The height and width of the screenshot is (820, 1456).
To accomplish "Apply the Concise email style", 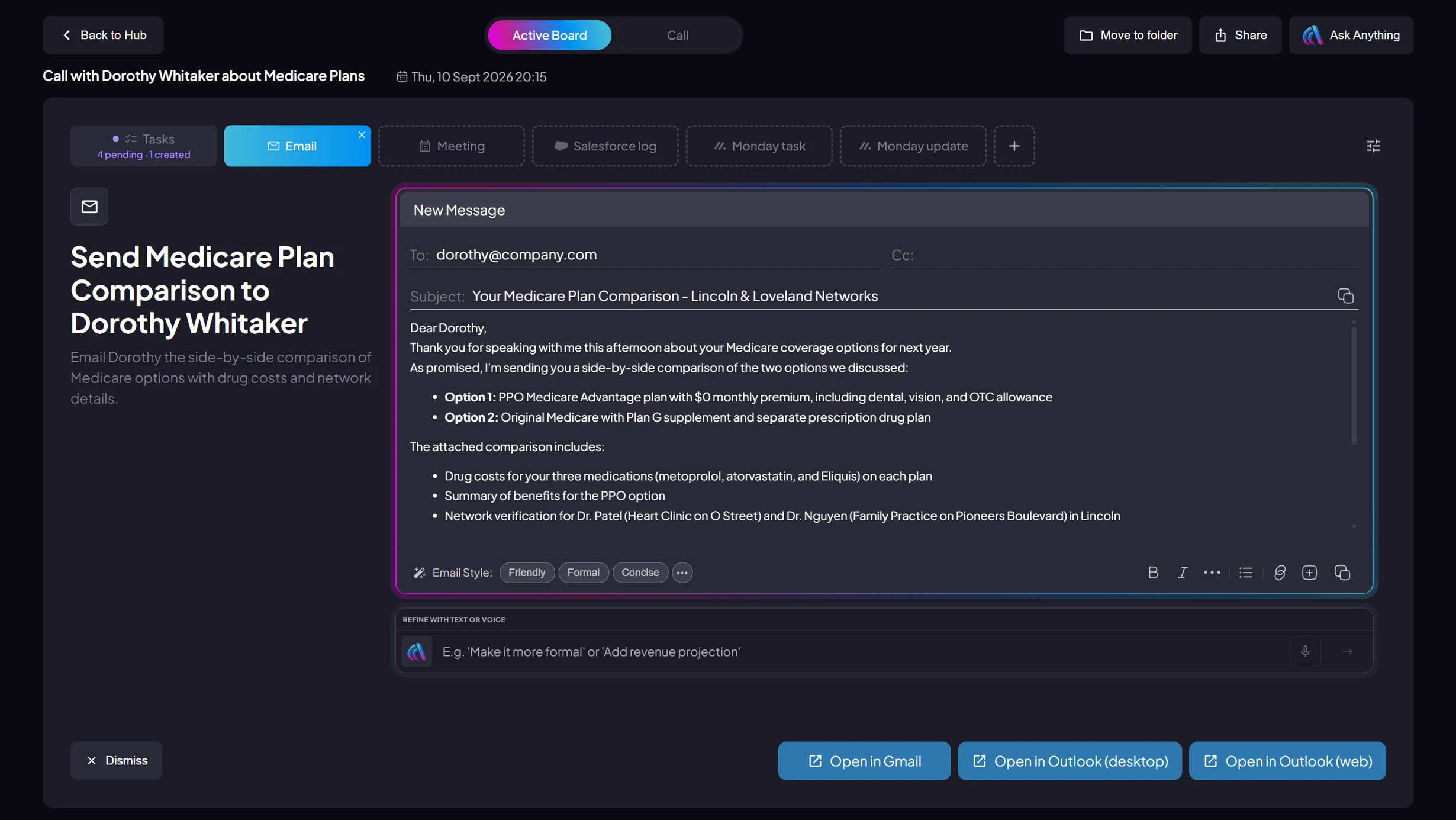I will coord(640,573).
